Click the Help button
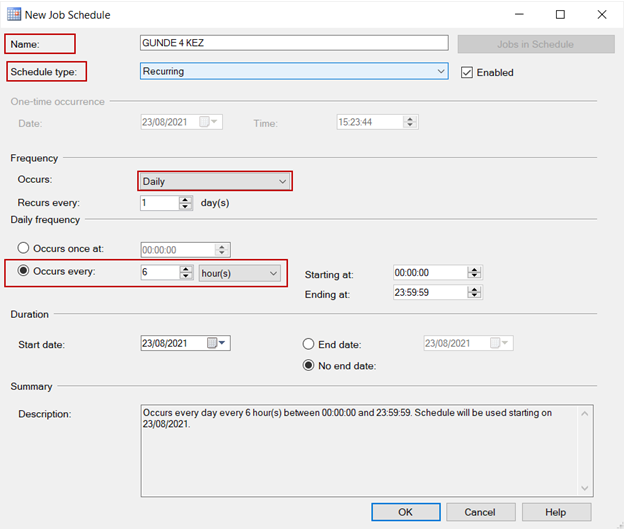Screen dimensions: 625x529 pos(556,512)
